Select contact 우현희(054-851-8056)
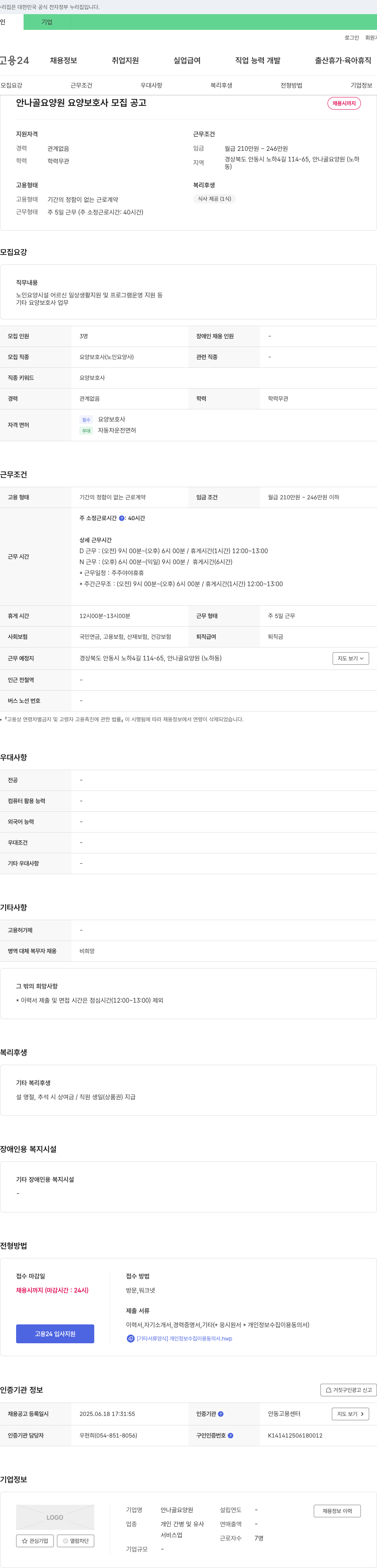 pos(108,1435)
